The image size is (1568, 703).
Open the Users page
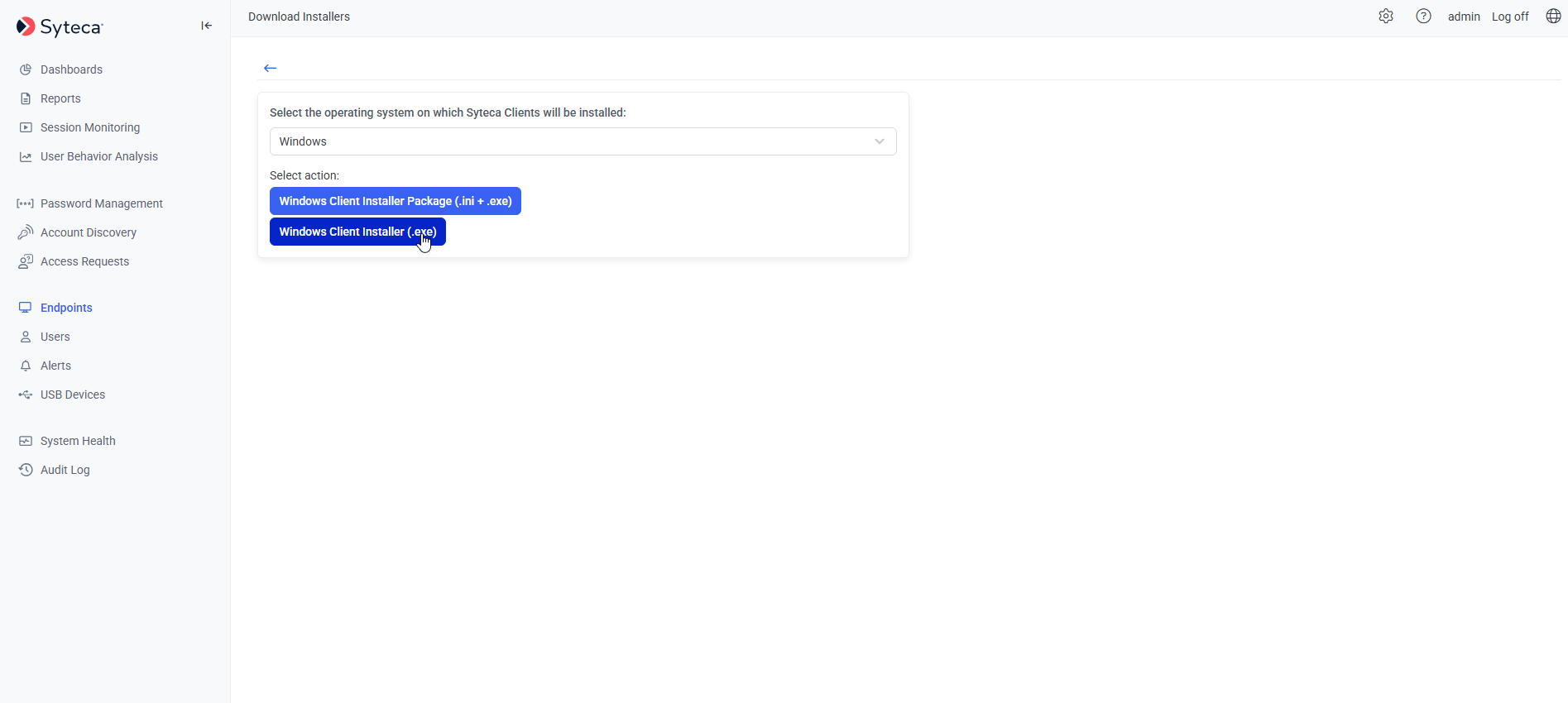point(55,337)
